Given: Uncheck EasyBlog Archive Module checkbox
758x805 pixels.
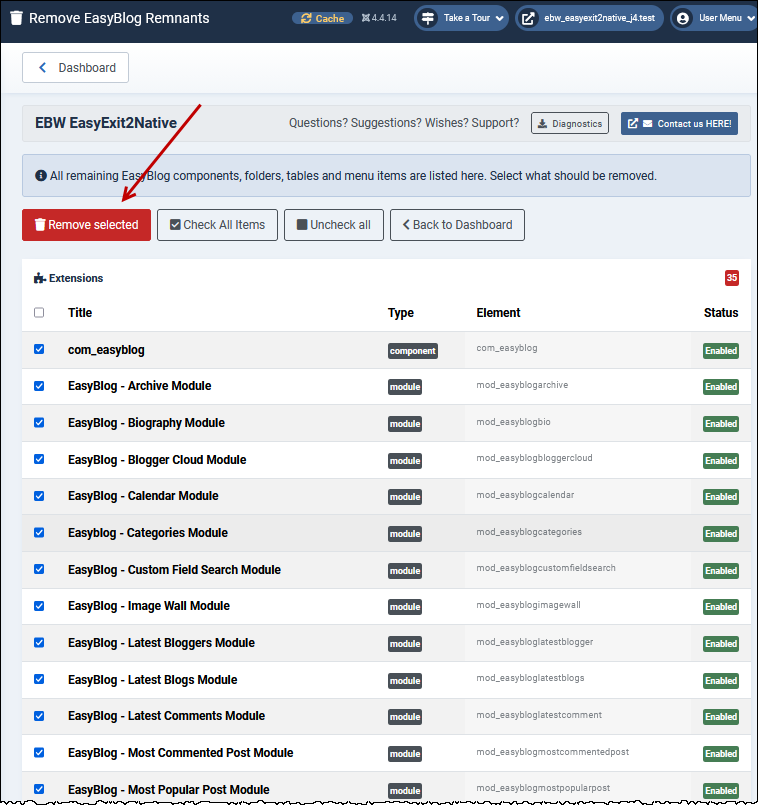Looking at the screenshot, I should pyautogui.click(x=39, y=386).
